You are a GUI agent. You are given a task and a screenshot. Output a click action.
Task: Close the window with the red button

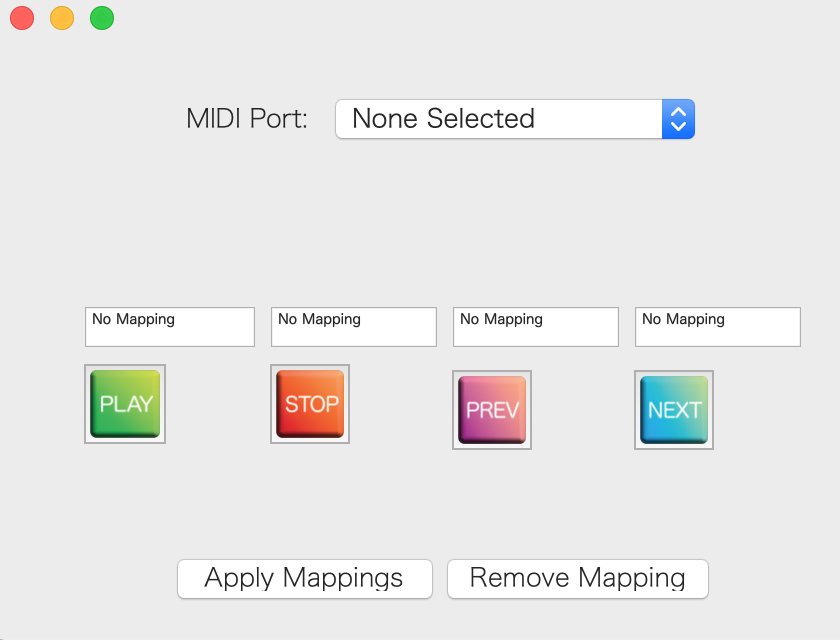tap(22, 18)
